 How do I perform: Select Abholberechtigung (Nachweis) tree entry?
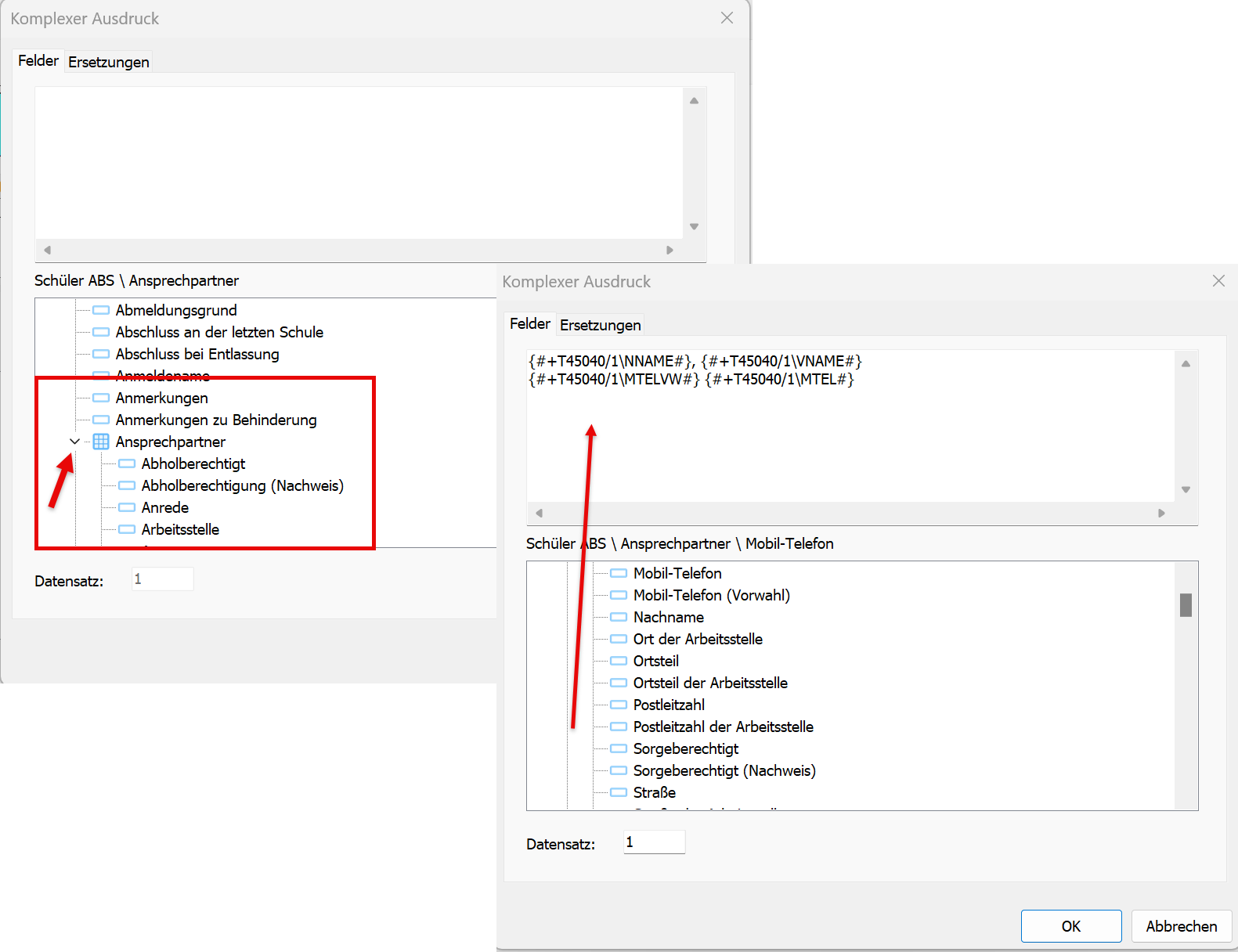click(243, 485)
